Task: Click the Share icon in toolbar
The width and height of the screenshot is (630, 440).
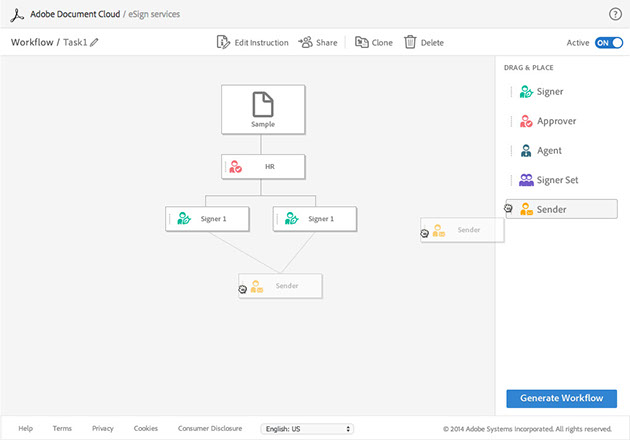Action: (305, 43)
